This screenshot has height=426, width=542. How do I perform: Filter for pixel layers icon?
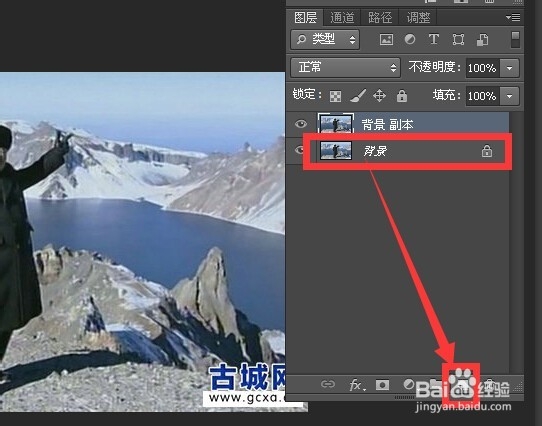point(386,39)
